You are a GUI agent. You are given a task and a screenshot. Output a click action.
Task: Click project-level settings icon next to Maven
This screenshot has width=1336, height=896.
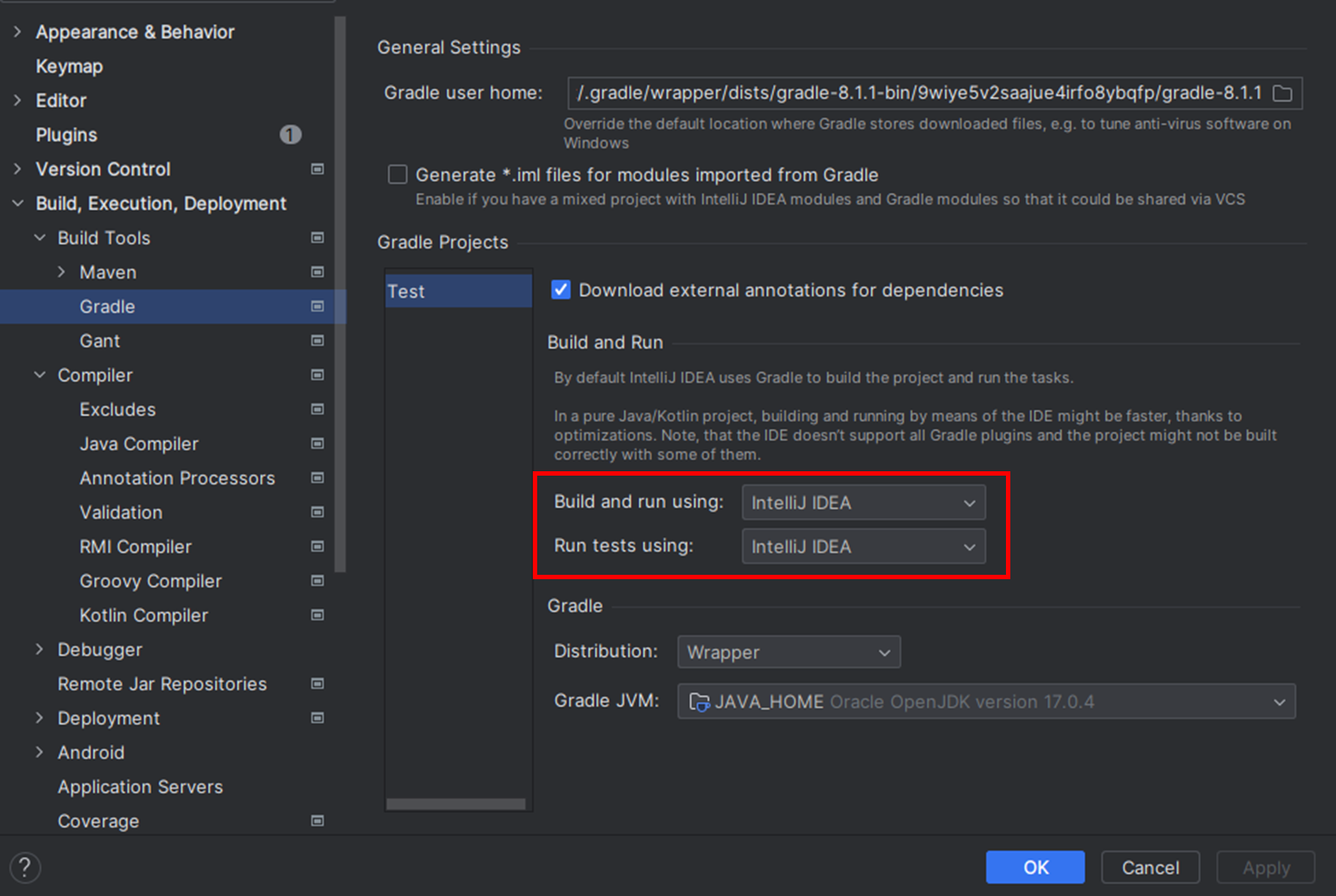coord(318,272)
